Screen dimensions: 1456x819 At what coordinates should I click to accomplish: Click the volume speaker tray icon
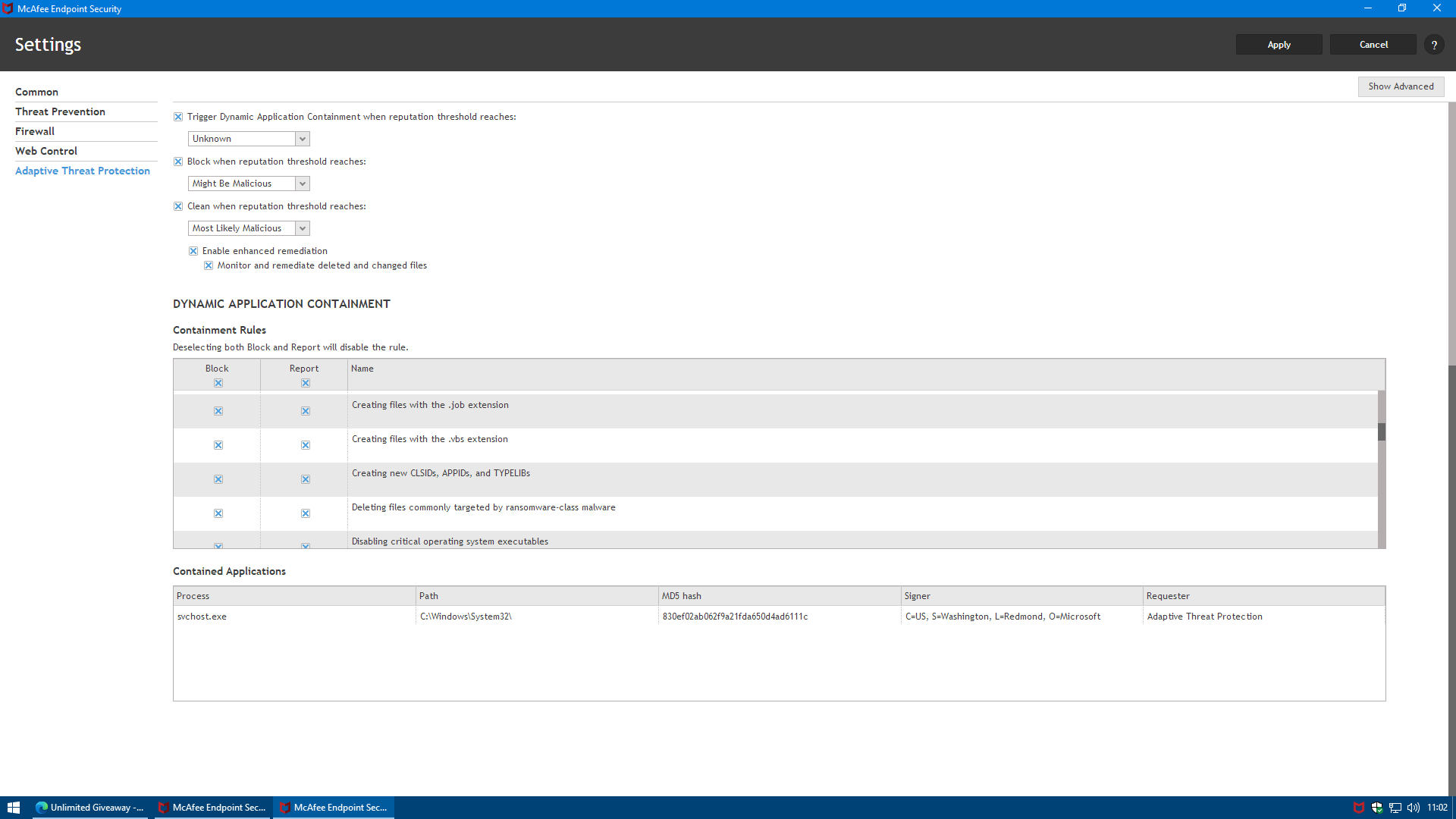click(x=1413, y=808)
